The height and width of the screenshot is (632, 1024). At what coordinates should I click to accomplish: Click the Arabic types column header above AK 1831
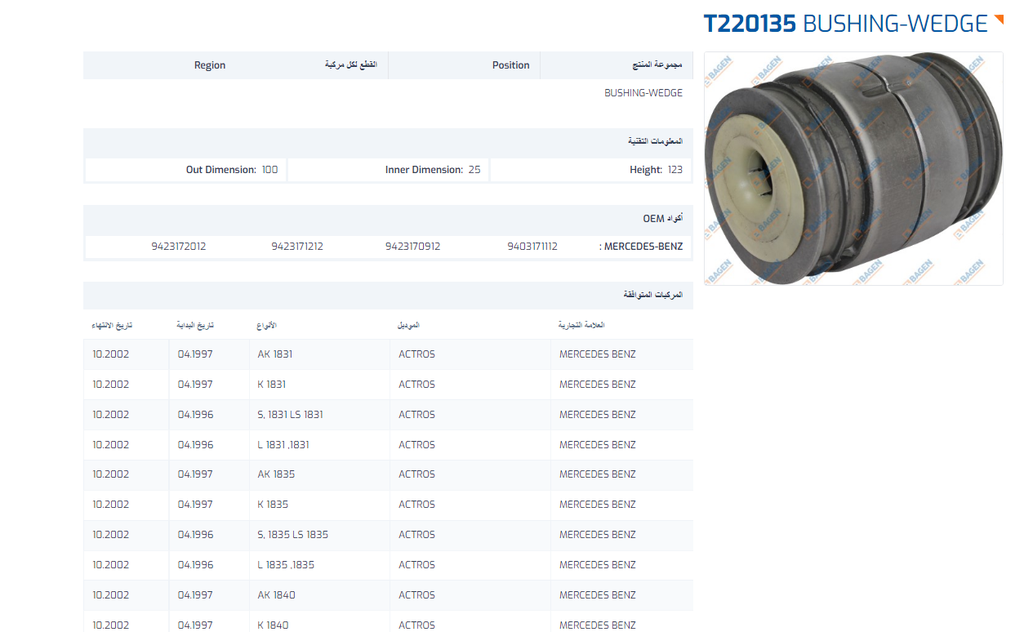(266, 325)
